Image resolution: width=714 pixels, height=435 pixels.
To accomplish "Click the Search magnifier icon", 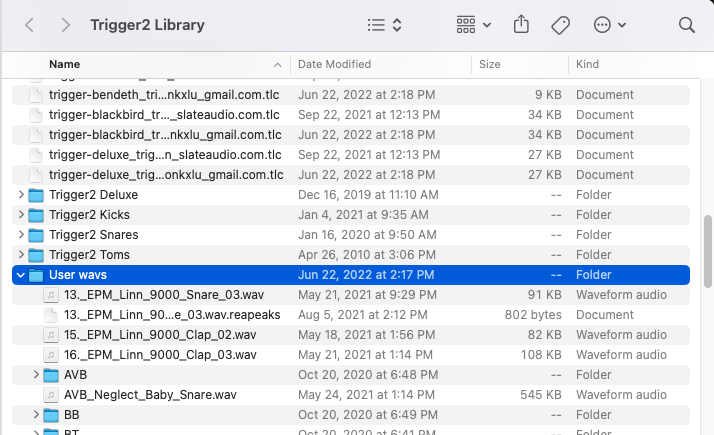I will pyautogui.click(x=686, y=25).
